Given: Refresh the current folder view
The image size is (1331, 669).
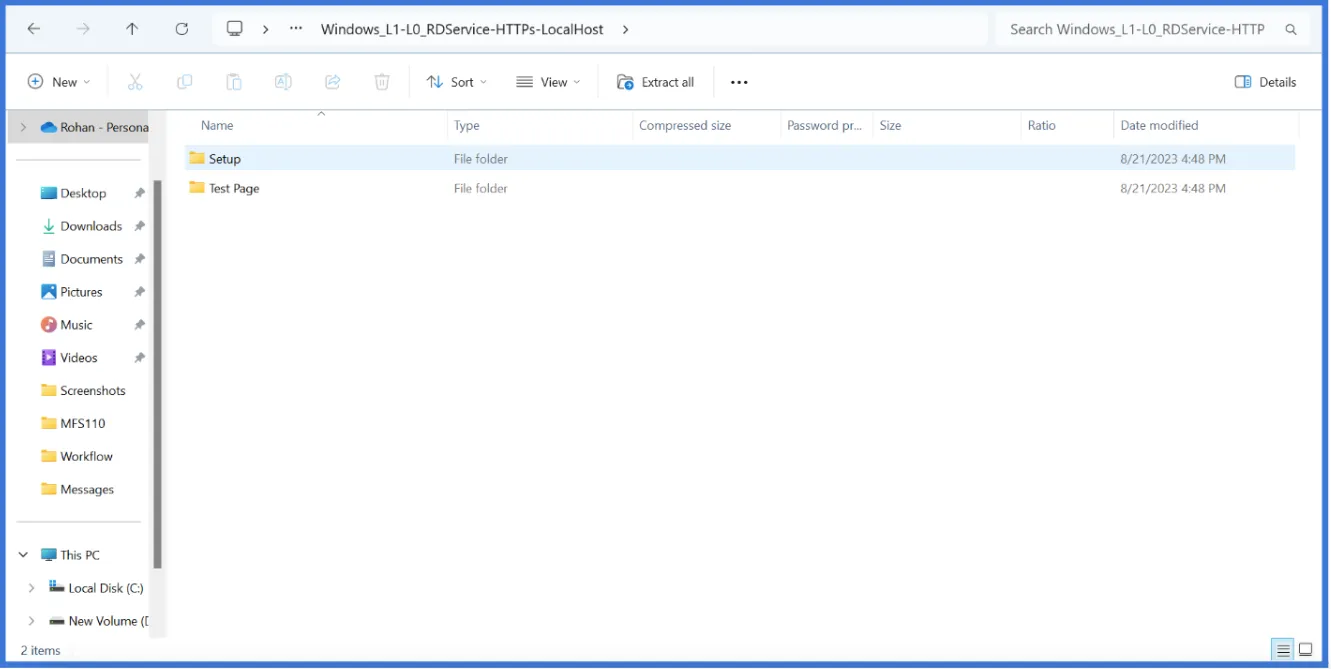Looking at the screenshot, I should point(181,29).
